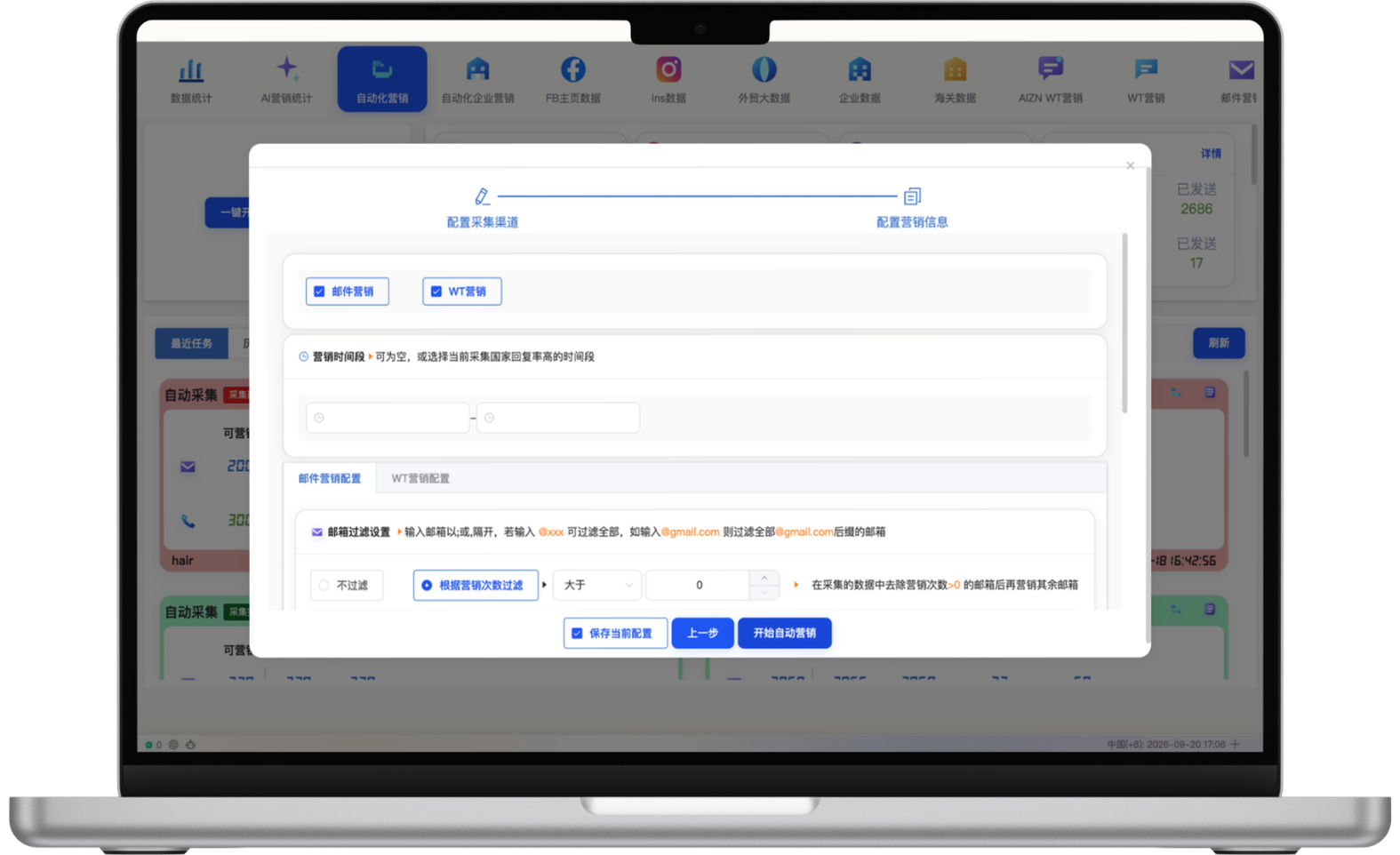
Task: Select the 最近任务 tab in background
Action: 191,343
